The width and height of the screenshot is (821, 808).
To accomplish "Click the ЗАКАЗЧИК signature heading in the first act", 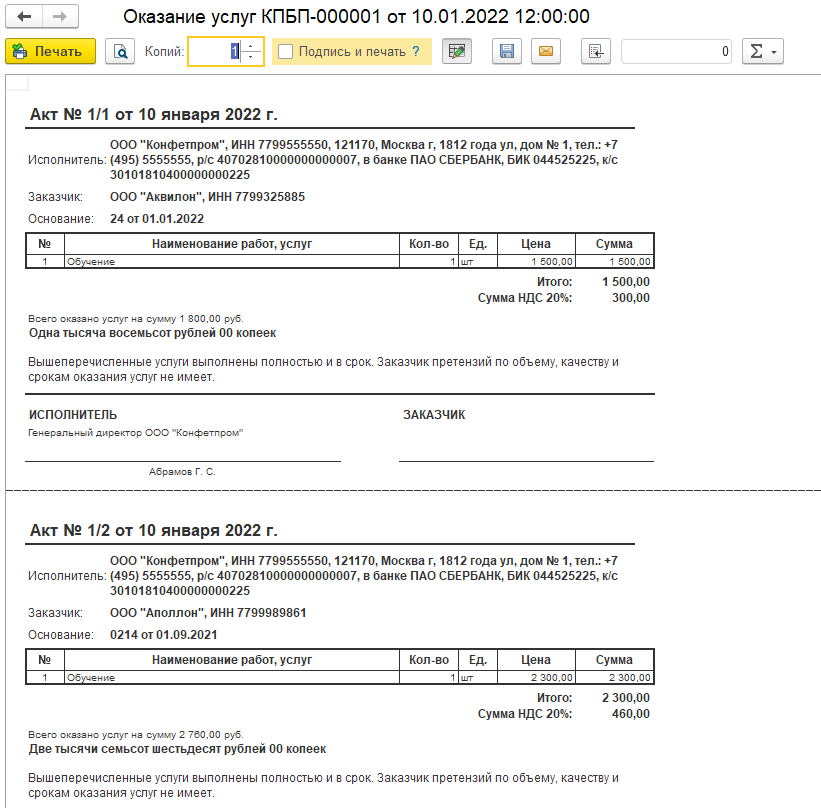I will point(434,415).
